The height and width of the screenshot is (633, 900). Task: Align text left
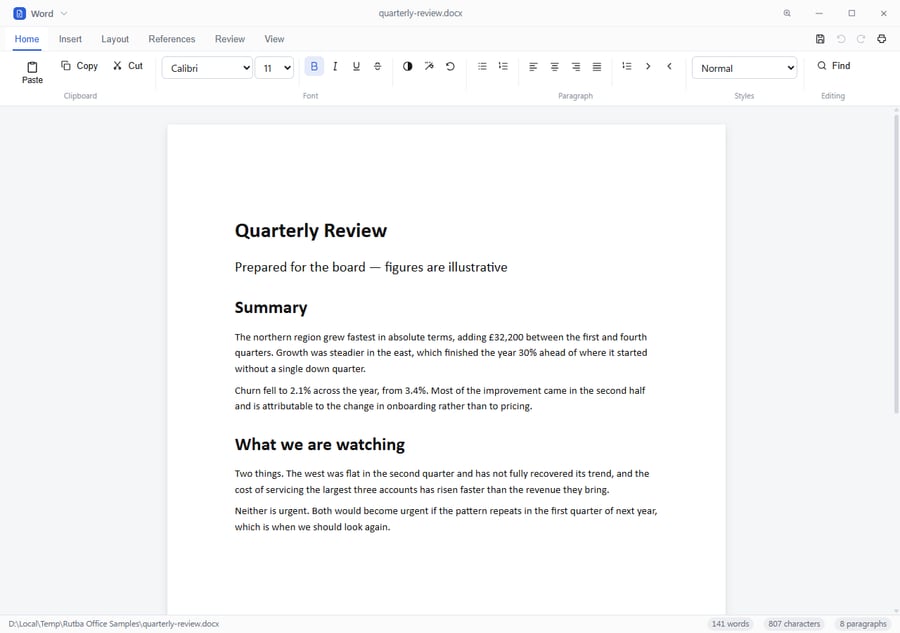[x=533, y=67]
